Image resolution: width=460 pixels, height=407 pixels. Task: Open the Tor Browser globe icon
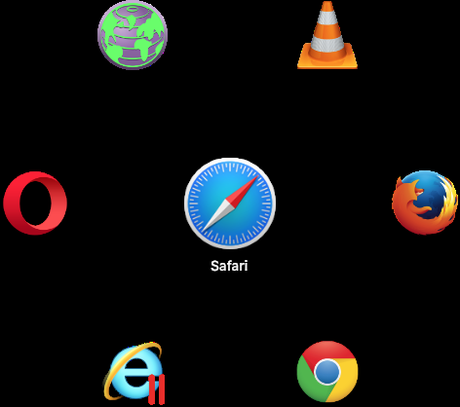(x=132, y=35)
